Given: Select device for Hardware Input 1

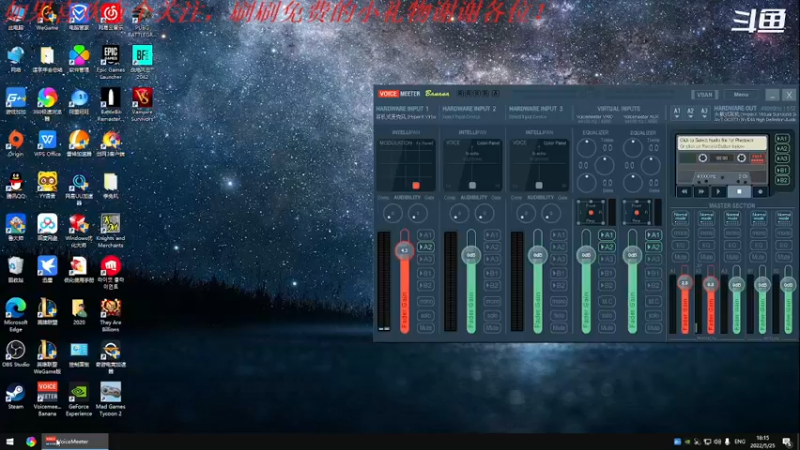Looking at the screenshot, I should (x=406, y=117).
